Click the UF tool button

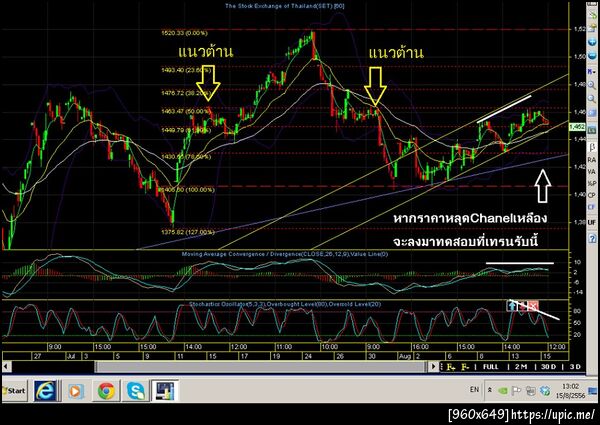pos(592,222)
